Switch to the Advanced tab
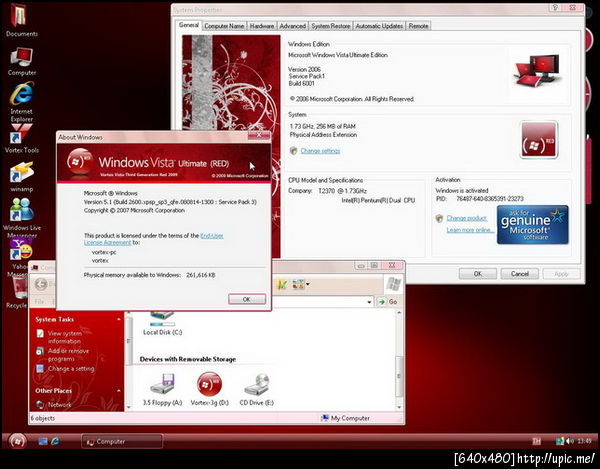The height and width of the screenshot is (469, 600). [292, 26]
